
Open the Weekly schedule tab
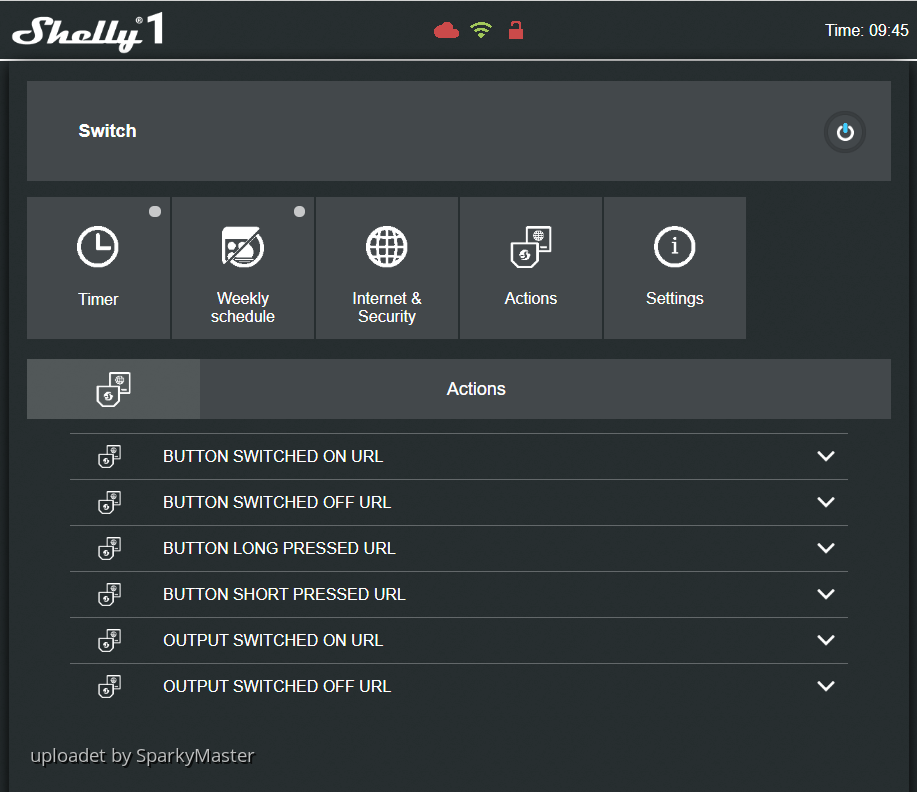click(x=243, y=267)
